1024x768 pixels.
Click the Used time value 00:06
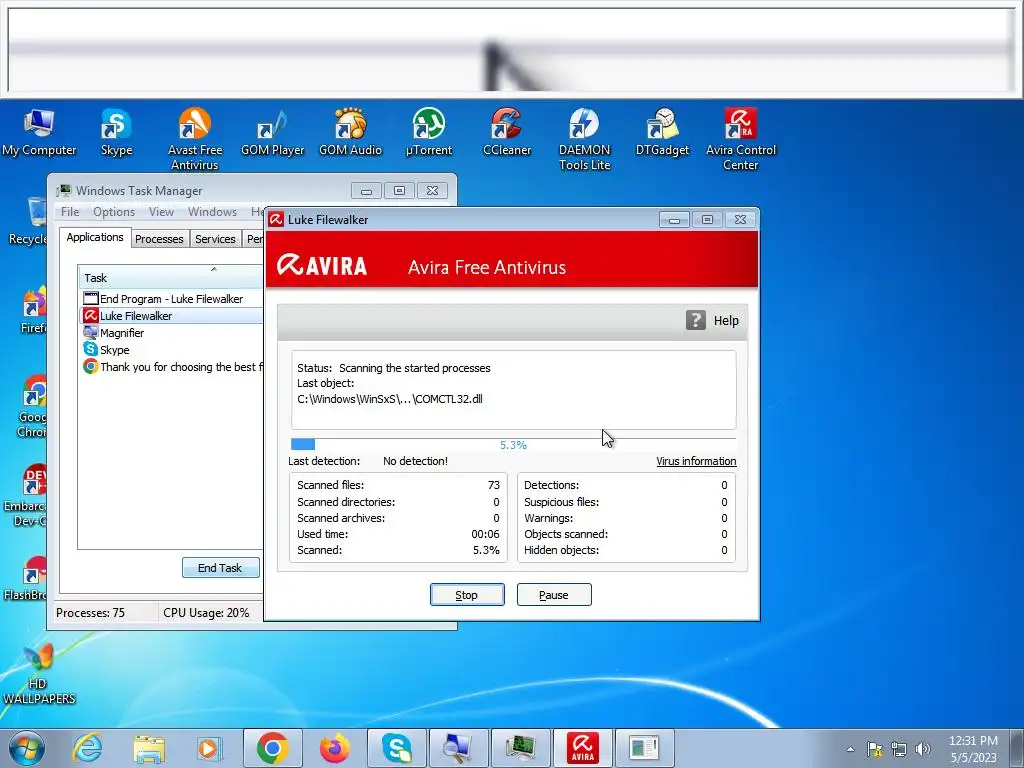(485, 534)
